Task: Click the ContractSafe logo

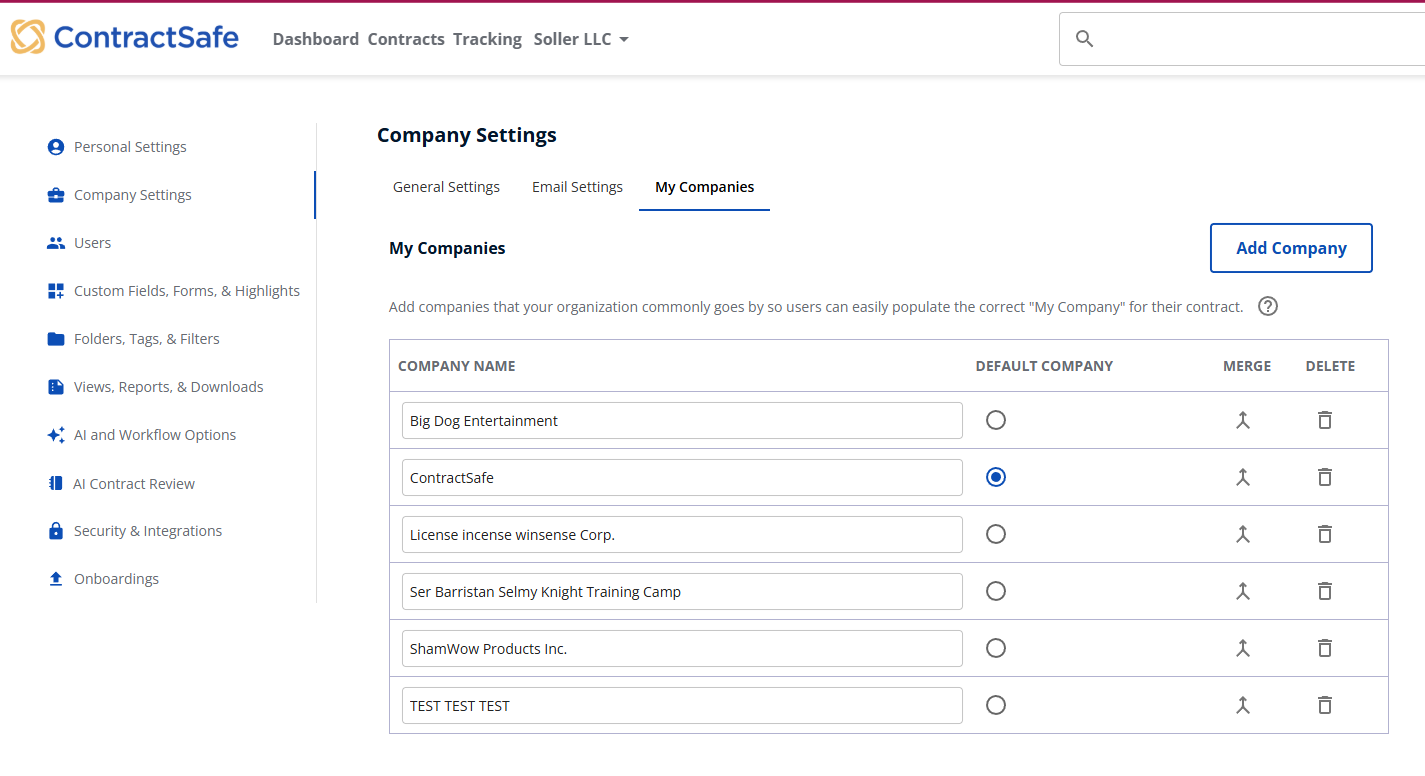Action: click(125, 38)
